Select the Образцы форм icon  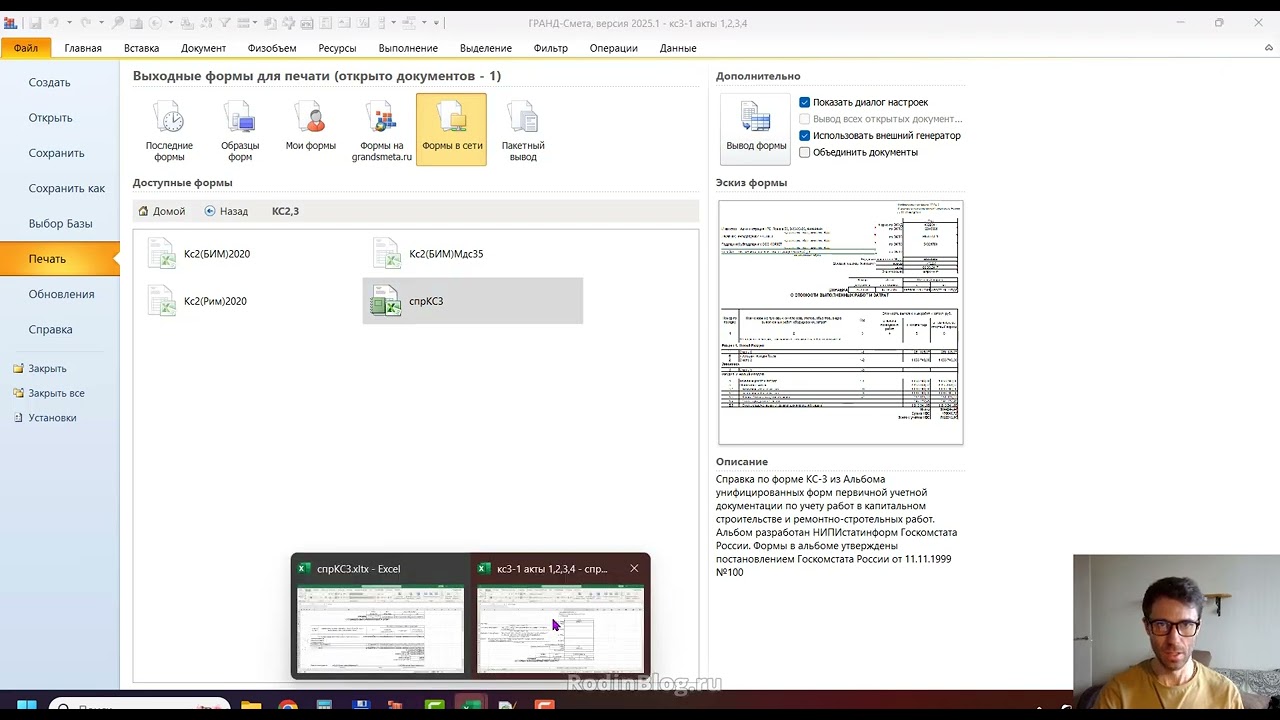click(x=240, y=130)
